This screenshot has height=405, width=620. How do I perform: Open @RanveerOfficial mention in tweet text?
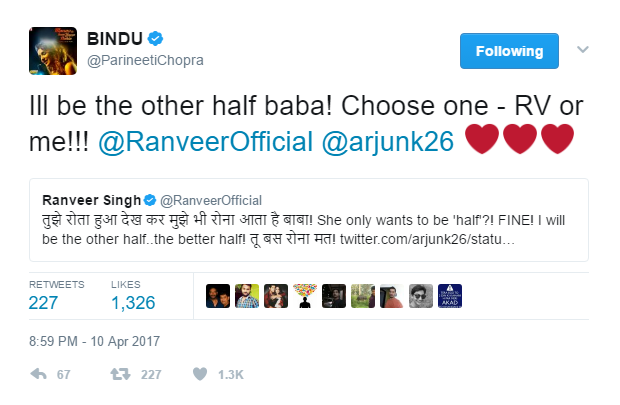[x=203, y=142]
